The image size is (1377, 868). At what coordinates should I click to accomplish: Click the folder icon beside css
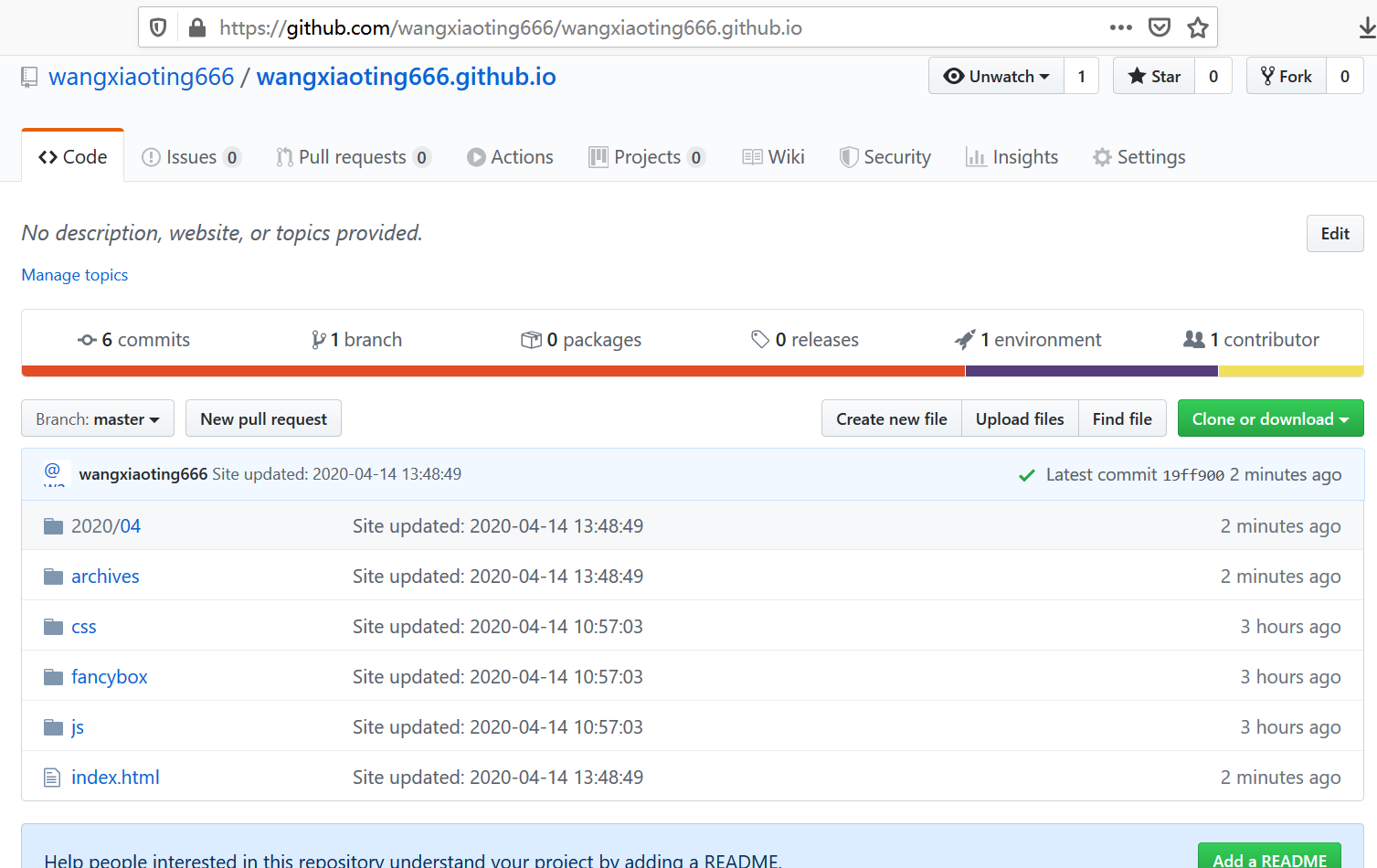(54, 627)
